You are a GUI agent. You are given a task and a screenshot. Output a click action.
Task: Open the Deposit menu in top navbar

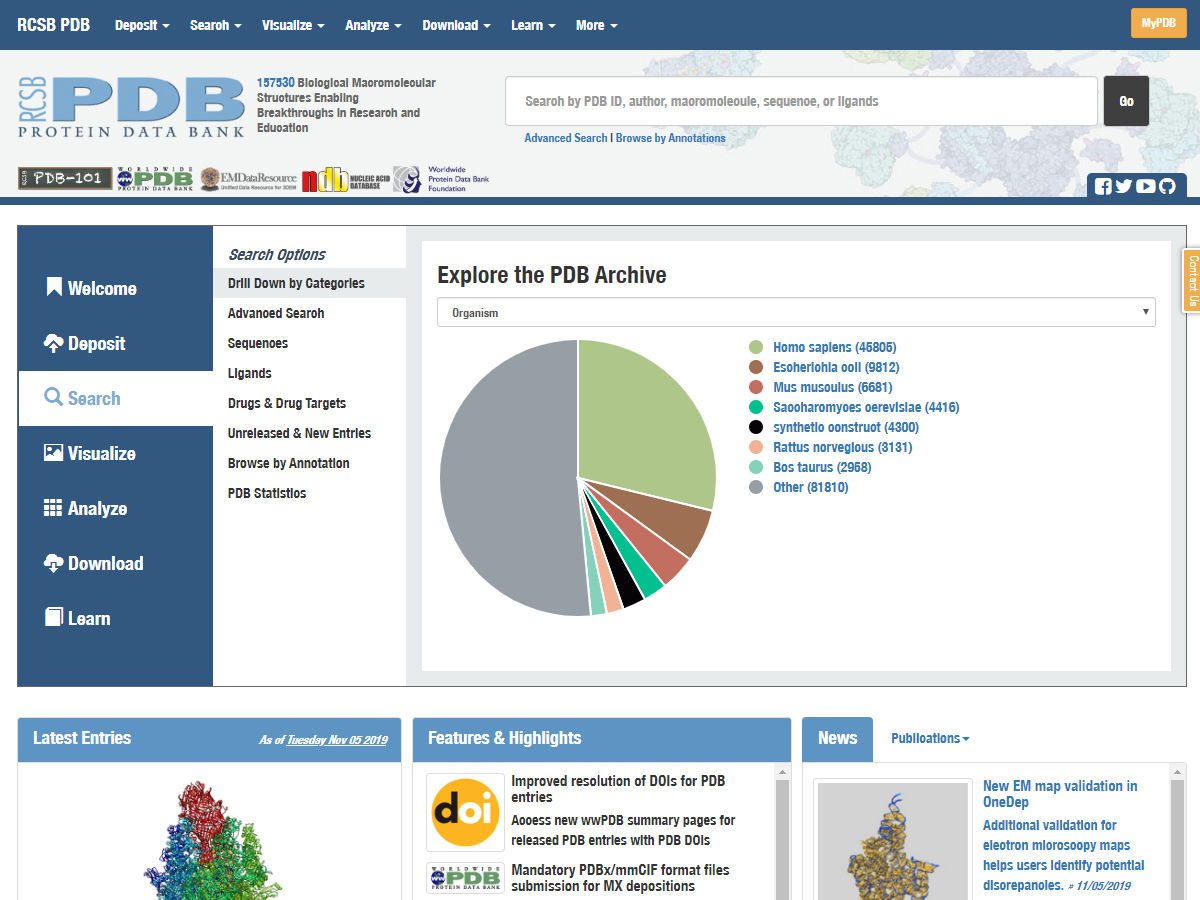[x=142, y=25]
